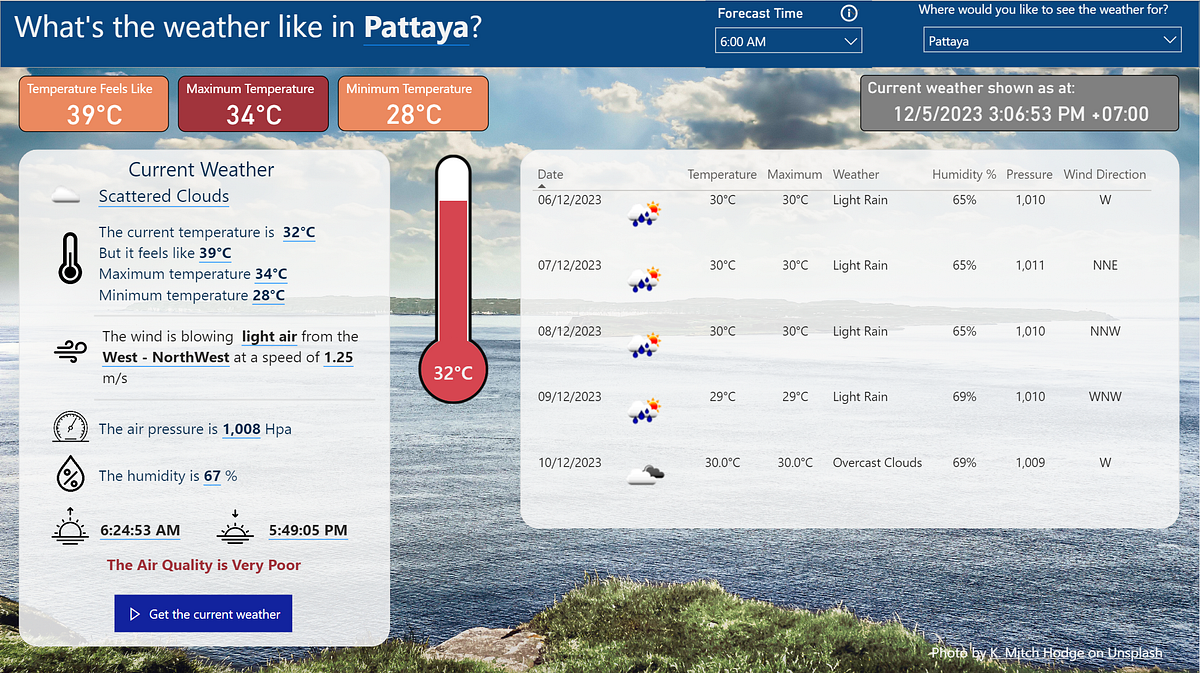Click the overcast clouds icon for 10/12/2023
1200x673 pixels.
[644, 472]
